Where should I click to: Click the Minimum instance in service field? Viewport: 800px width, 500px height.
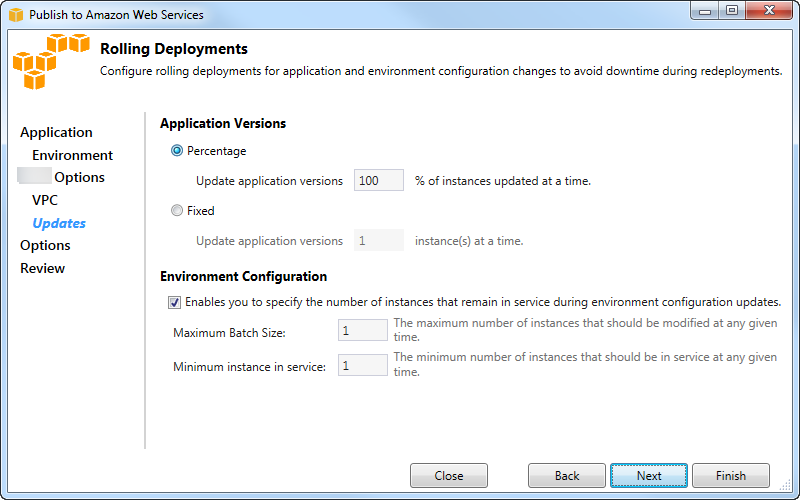coord(362,366)
